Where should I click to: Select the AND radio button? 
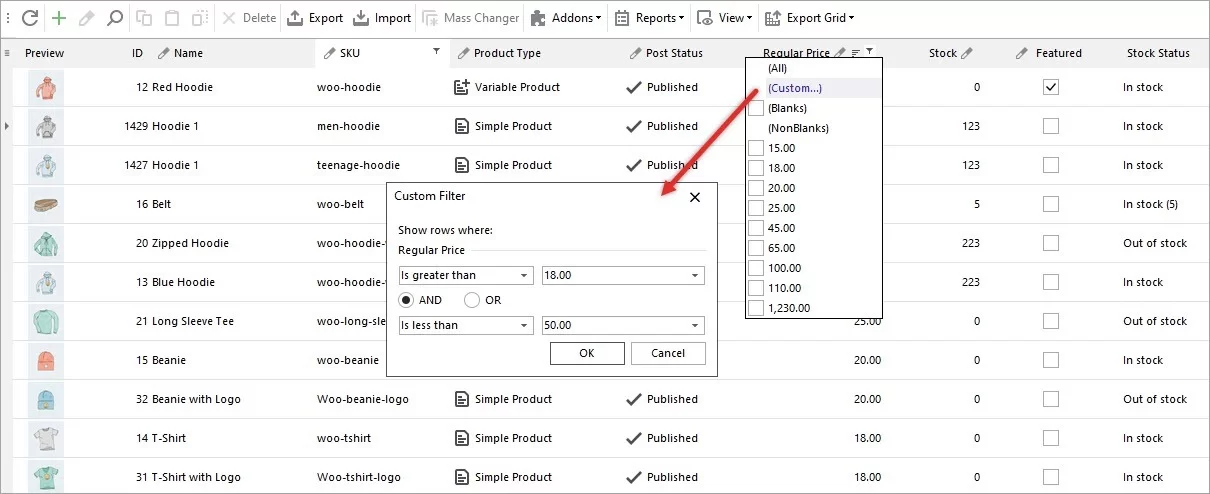(407, 300)
